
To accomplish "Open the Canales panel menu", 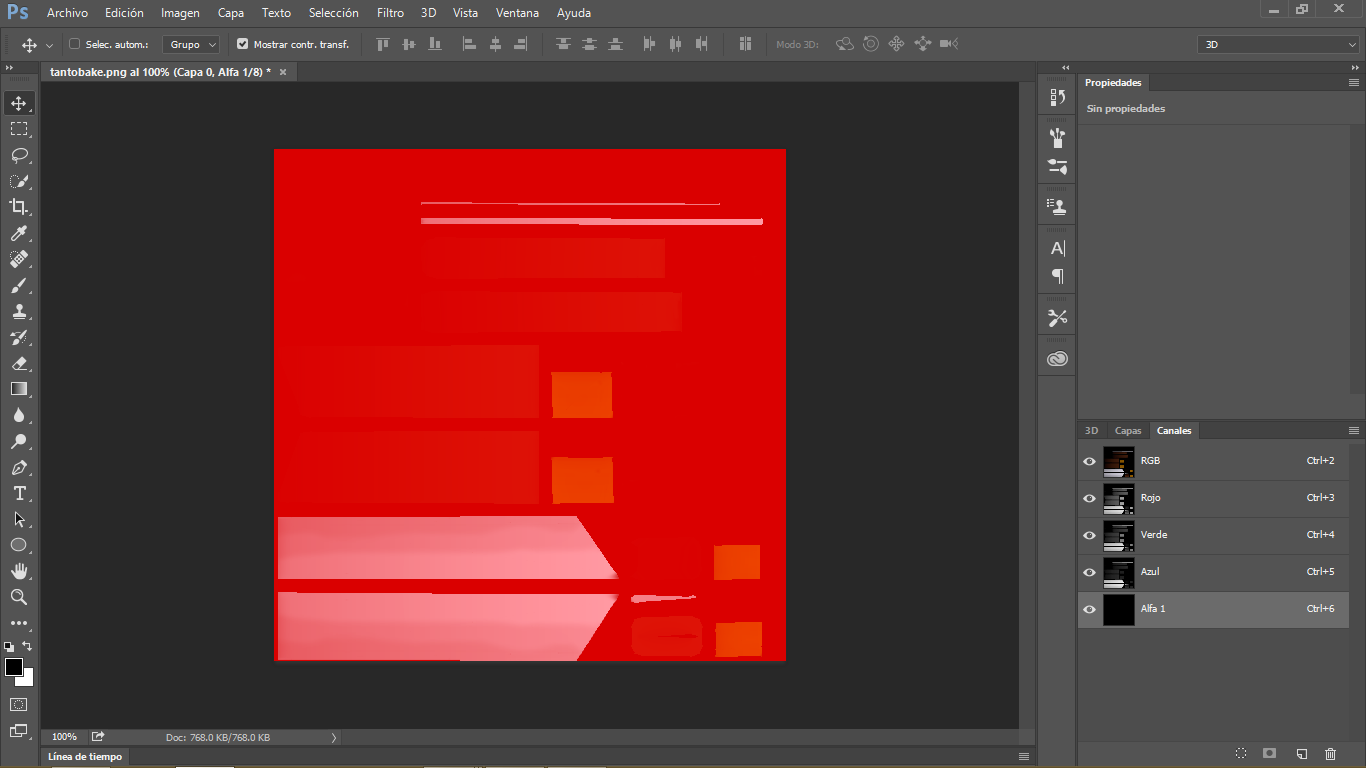I will 1355,431.
